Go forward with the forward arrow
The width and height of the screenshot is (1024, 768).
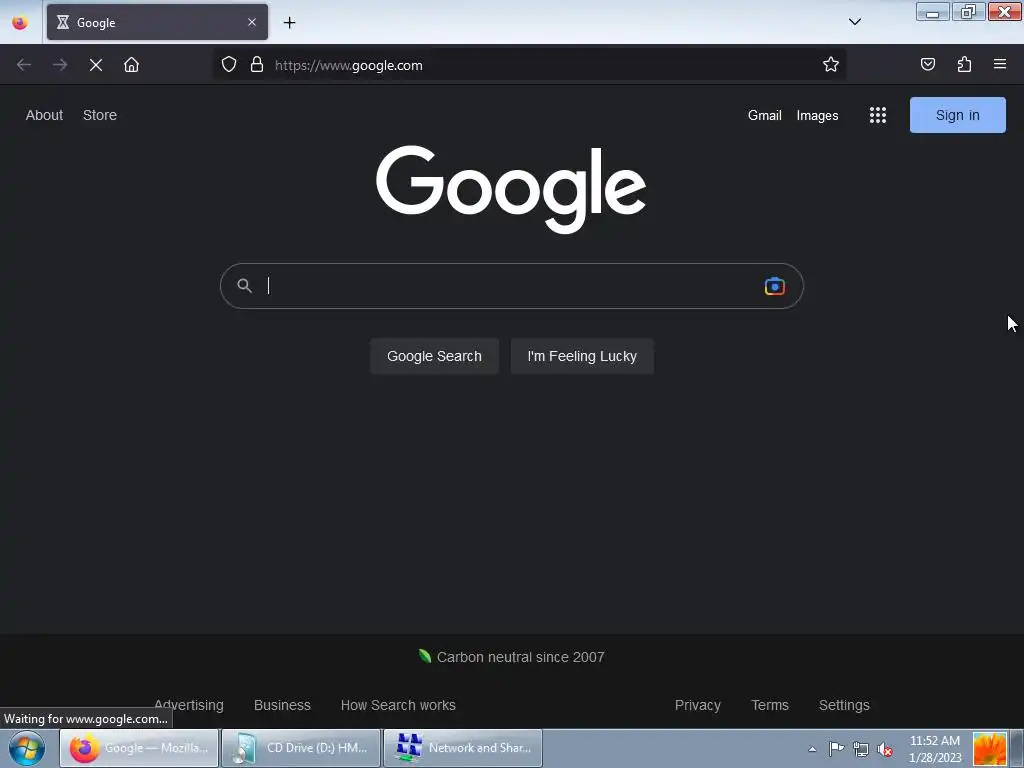pyautogui.click(x=60, y=65)
